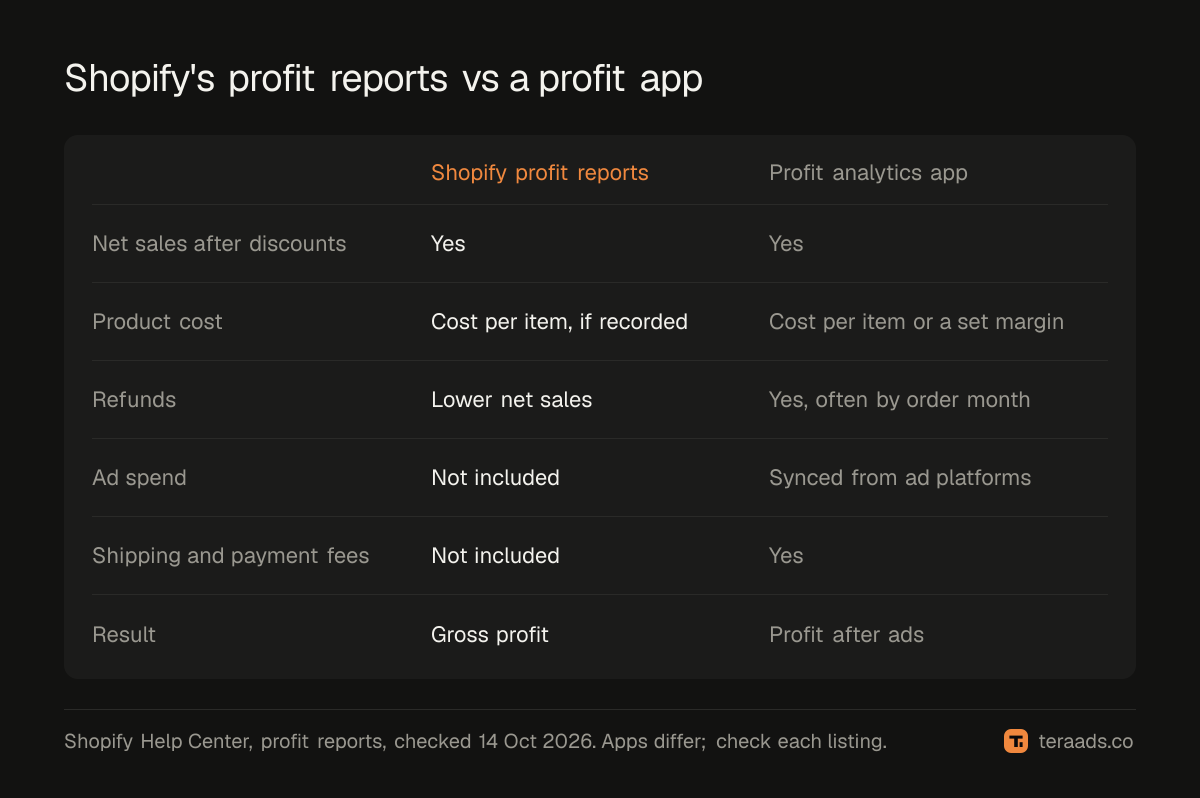This screenshot has height=798, width=1200.
Task: Select the "Profit after ads" cell
Action: tap(846, 634)
